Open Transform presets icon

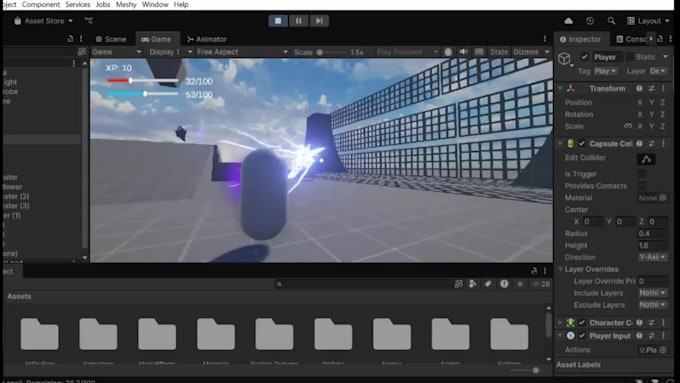(x=651, y=88)
